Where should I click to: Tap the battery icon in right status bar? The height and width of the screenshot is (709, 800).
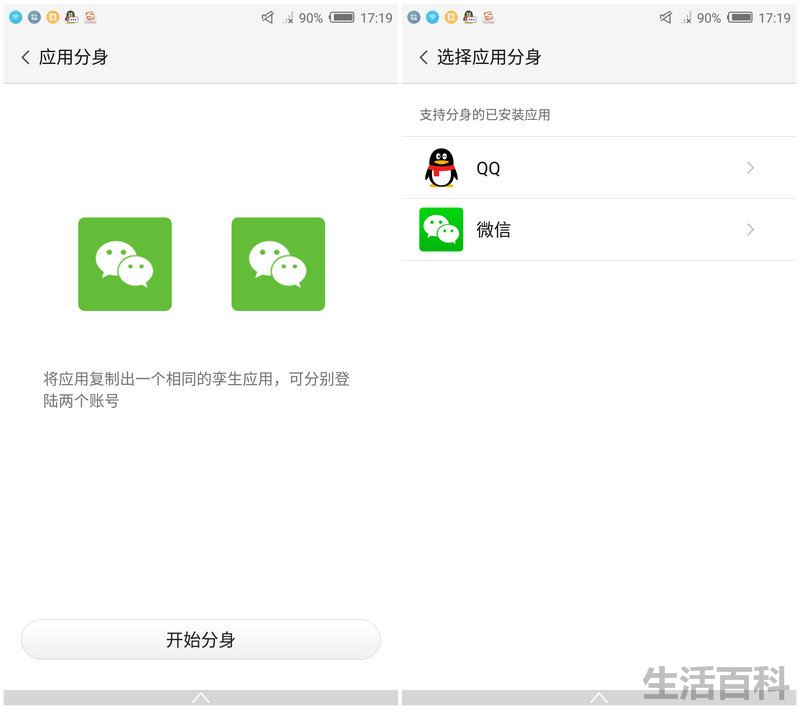pos(740,18)
